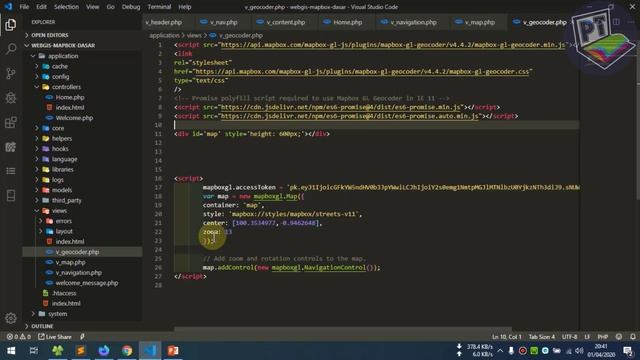The image size is (640, 360).
Task: Expand the OPEN EDITORS section
Action: coord(50,35)
